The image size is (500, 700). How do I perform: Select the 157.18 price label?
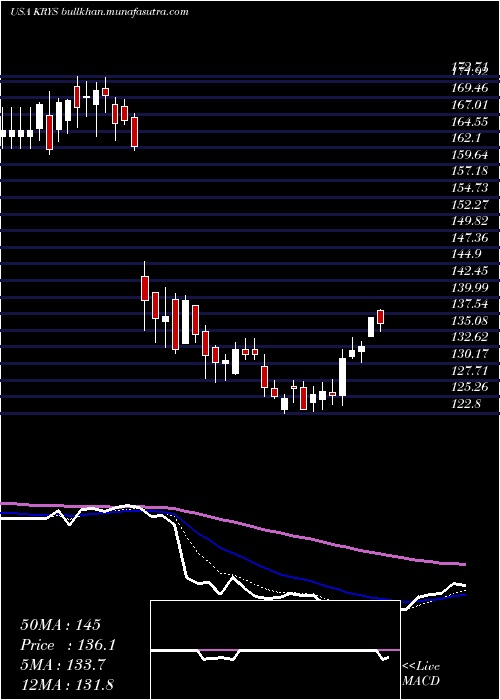coord(470,171)
